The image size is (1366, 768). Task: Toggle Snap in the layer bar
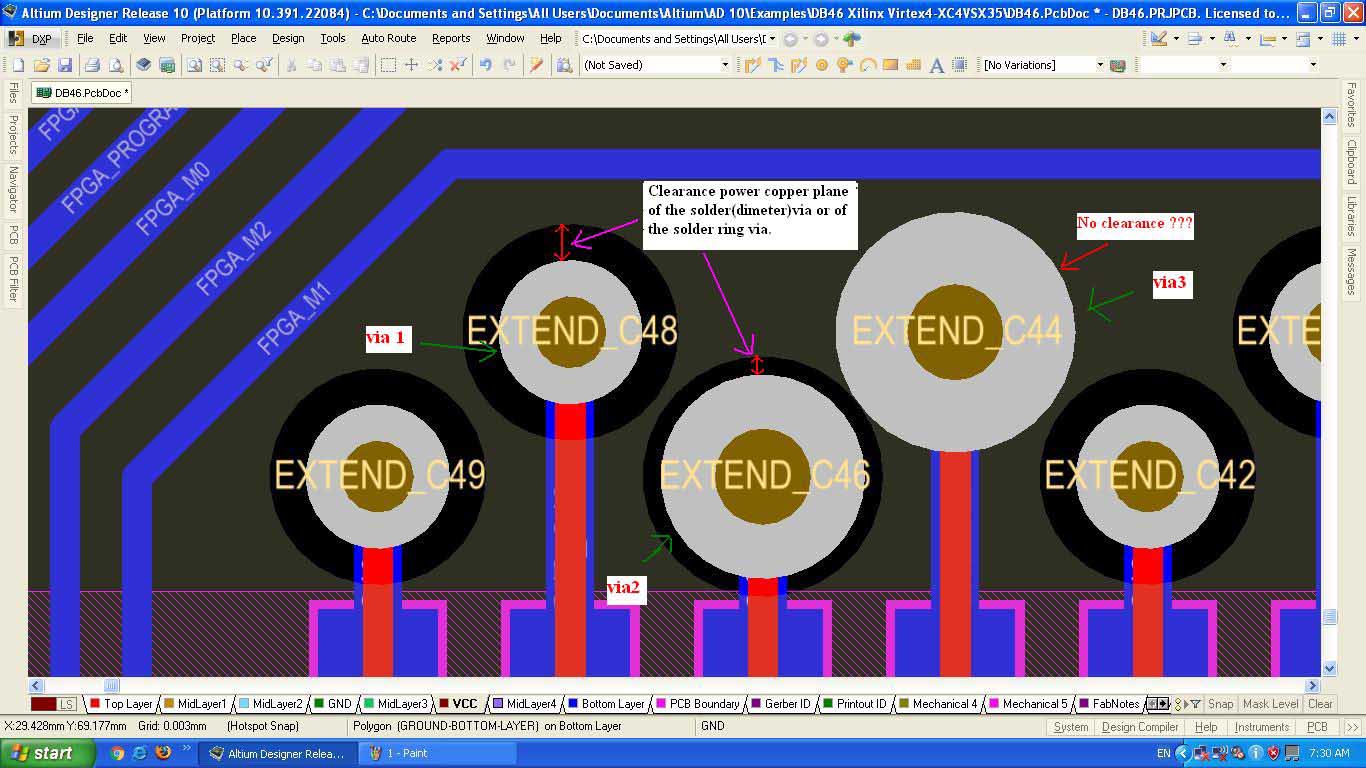click(1220, 704)
